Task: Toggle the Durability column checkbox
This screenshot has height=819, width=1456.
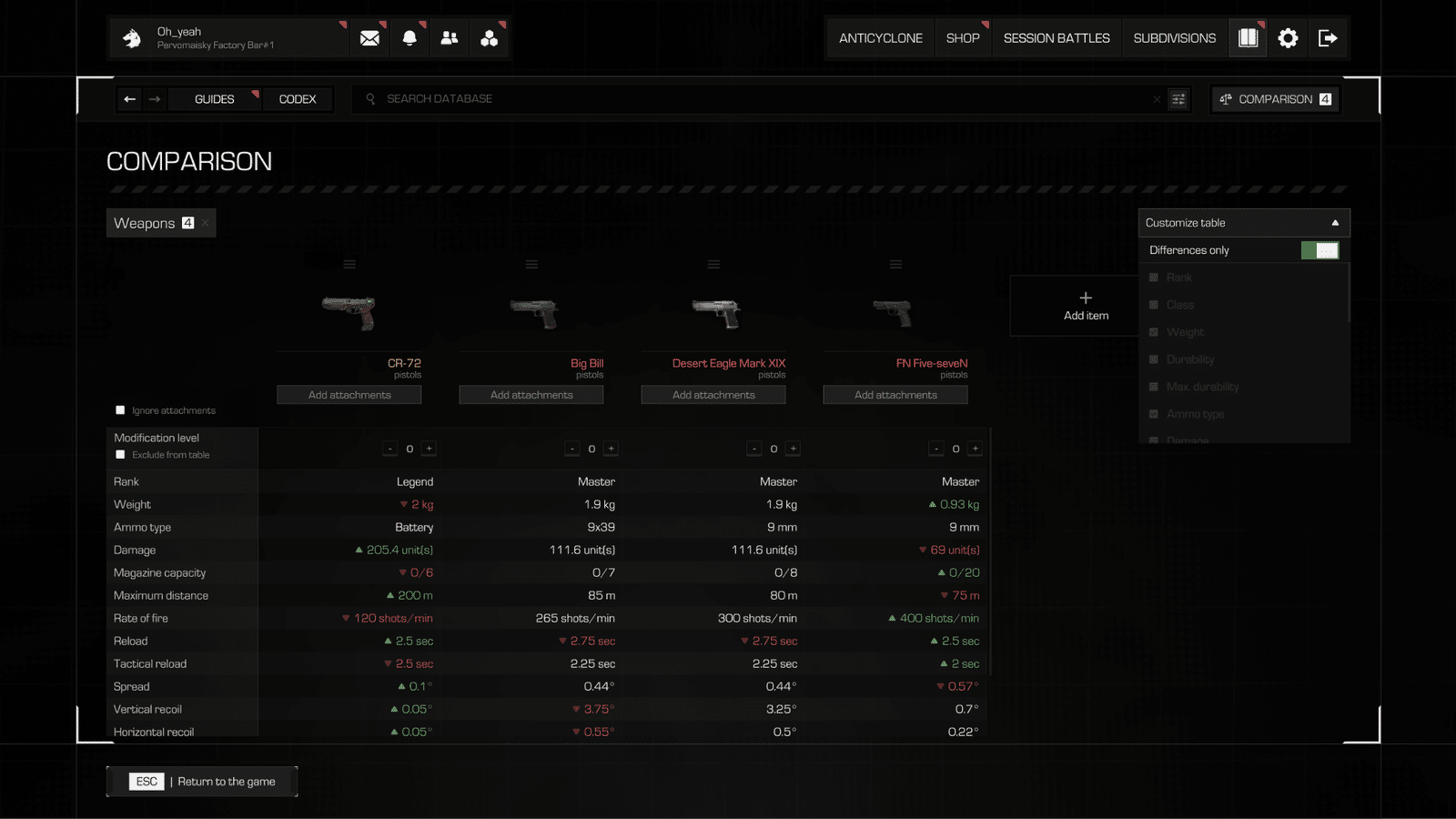Action: pos(1154,359)
